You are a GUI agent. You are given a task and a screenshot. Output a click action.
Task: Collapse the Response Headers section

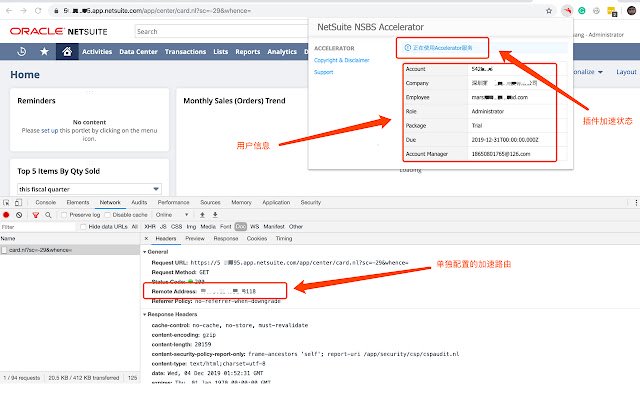(x=144, y=314)
